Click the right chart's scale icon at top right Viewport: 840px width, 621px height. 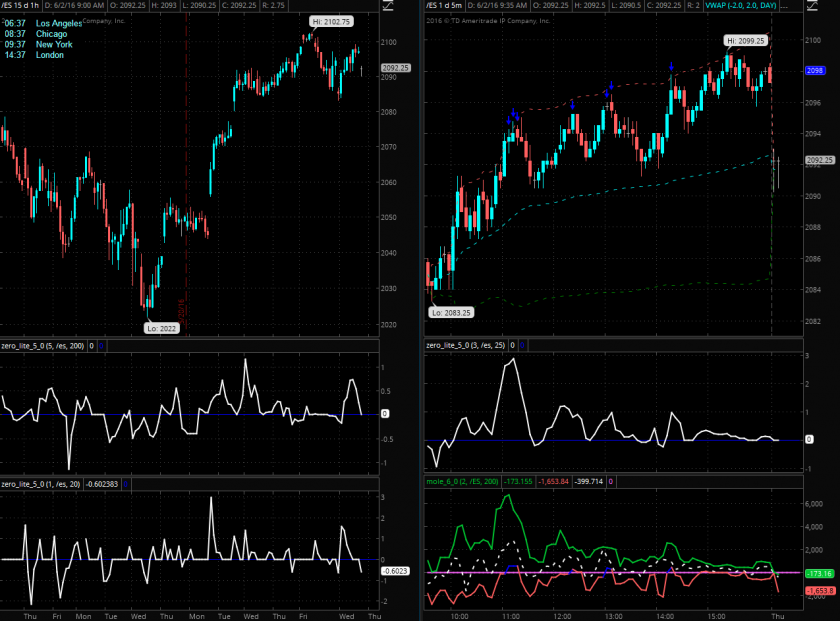(x=811, y=6)
